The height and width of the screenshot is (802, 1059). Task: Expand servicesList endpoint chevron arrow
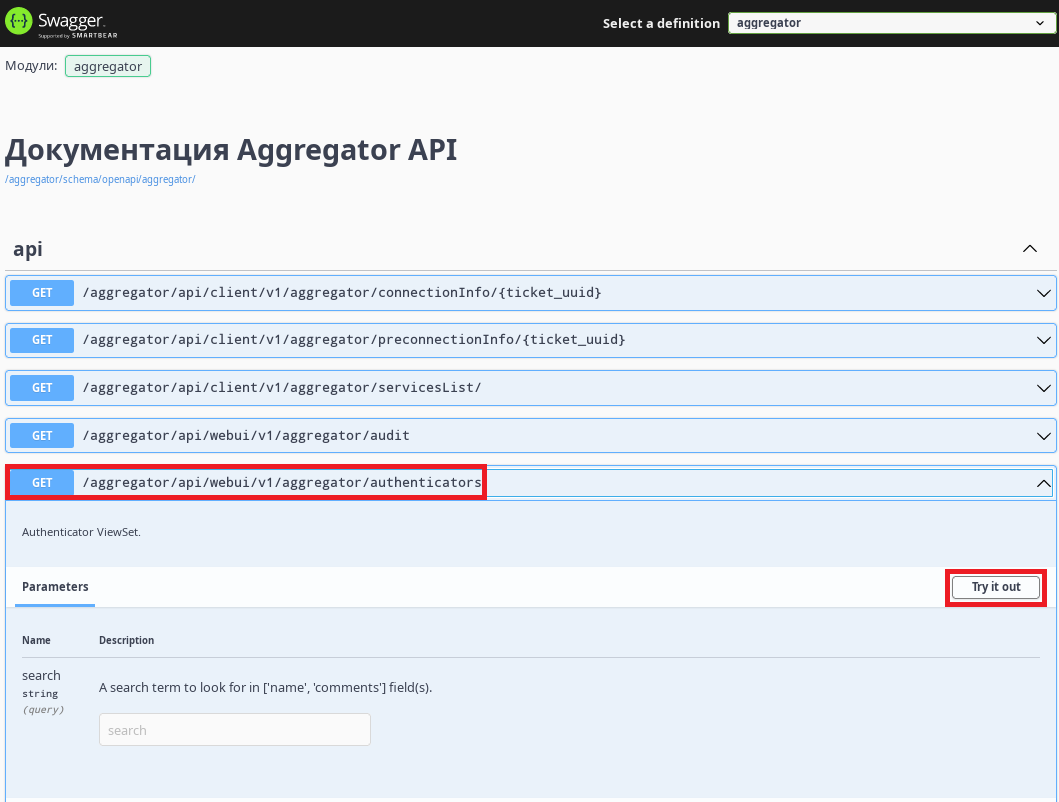pyautogui.click(x=1043, y=388)
